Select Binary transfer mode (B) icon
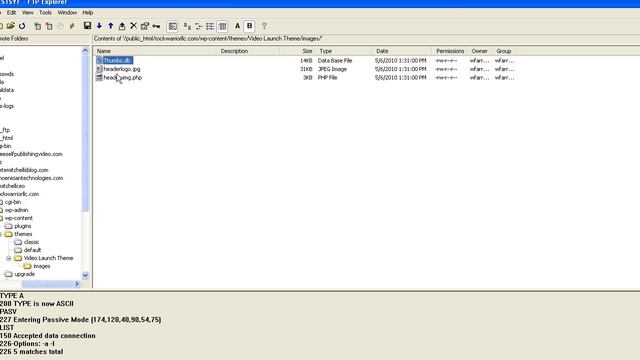This screenshot has height=360, width=640. pyautogui.click(x=249, y=26)
